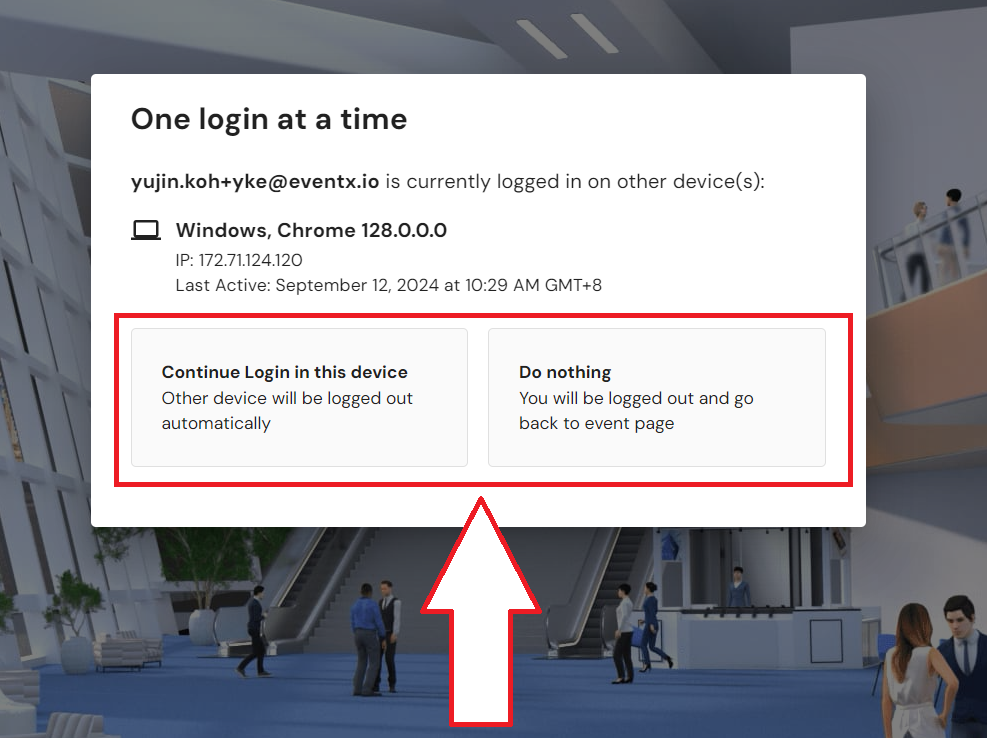Click the One login at a time heading

(x=269, y=120)
